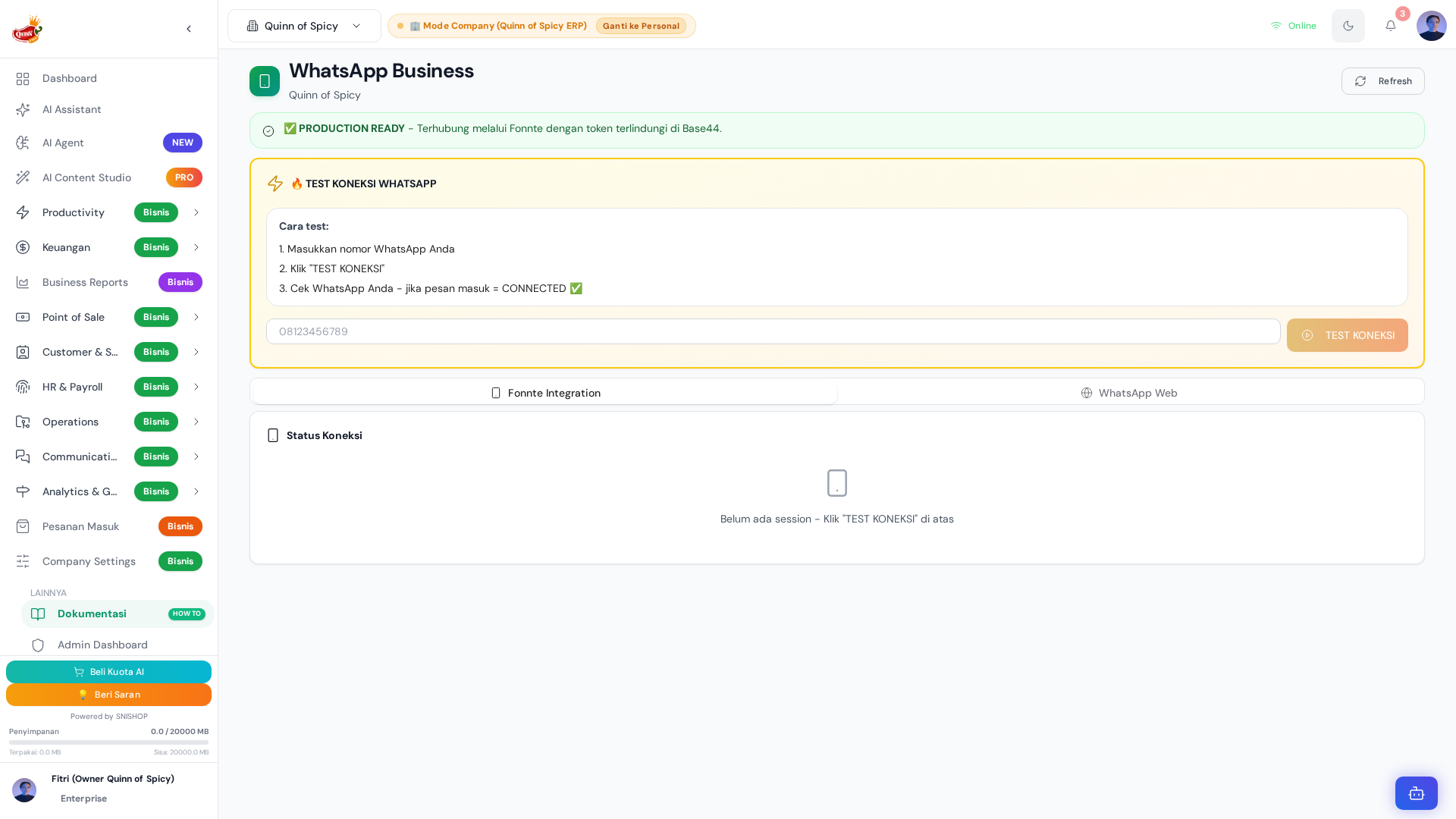
Task: Click the PRO badge beside AI Content Studio
Action: pos(184,177)
